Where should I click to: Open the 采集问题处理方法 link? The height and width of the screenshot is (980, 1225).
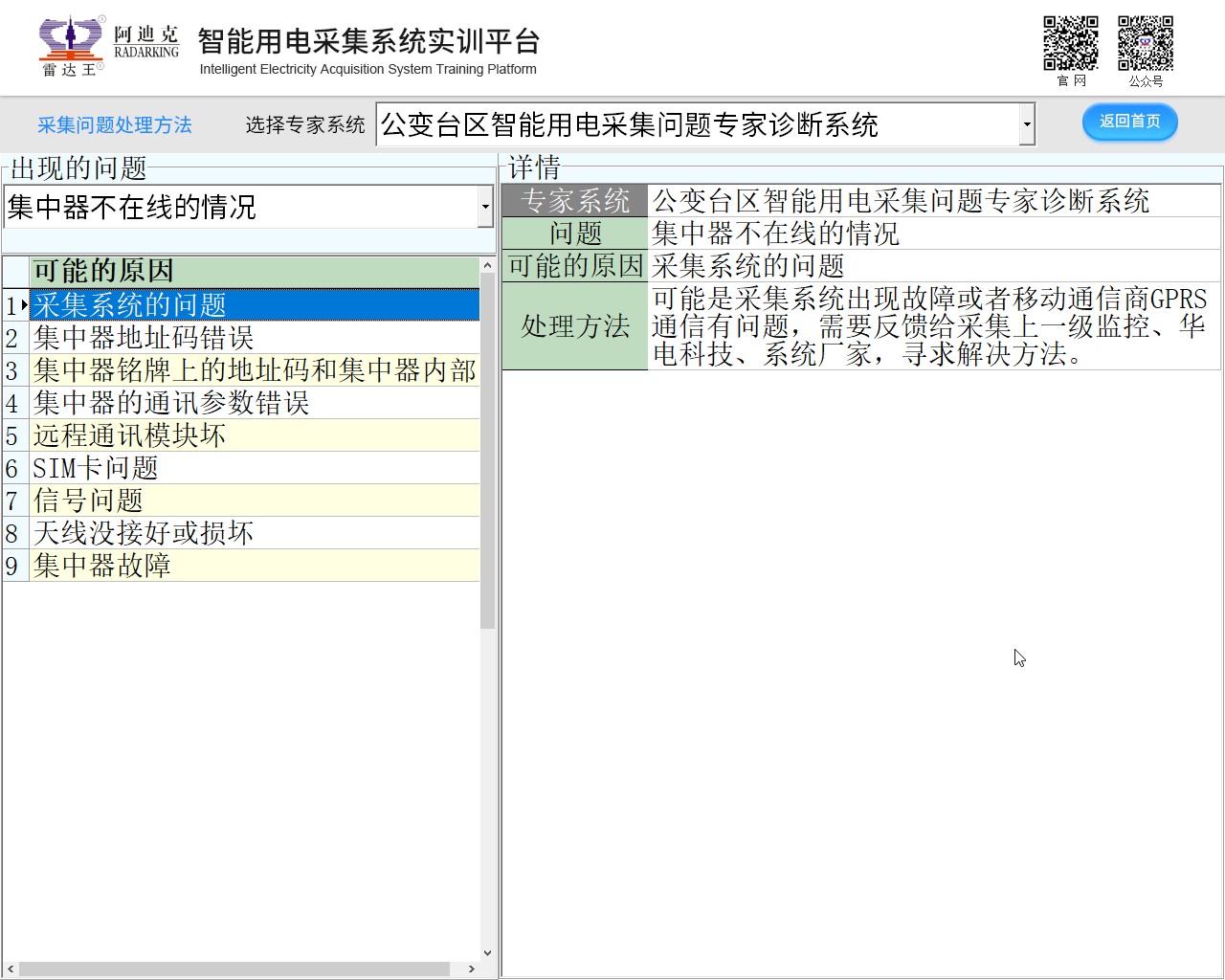(x=115, y=125)
